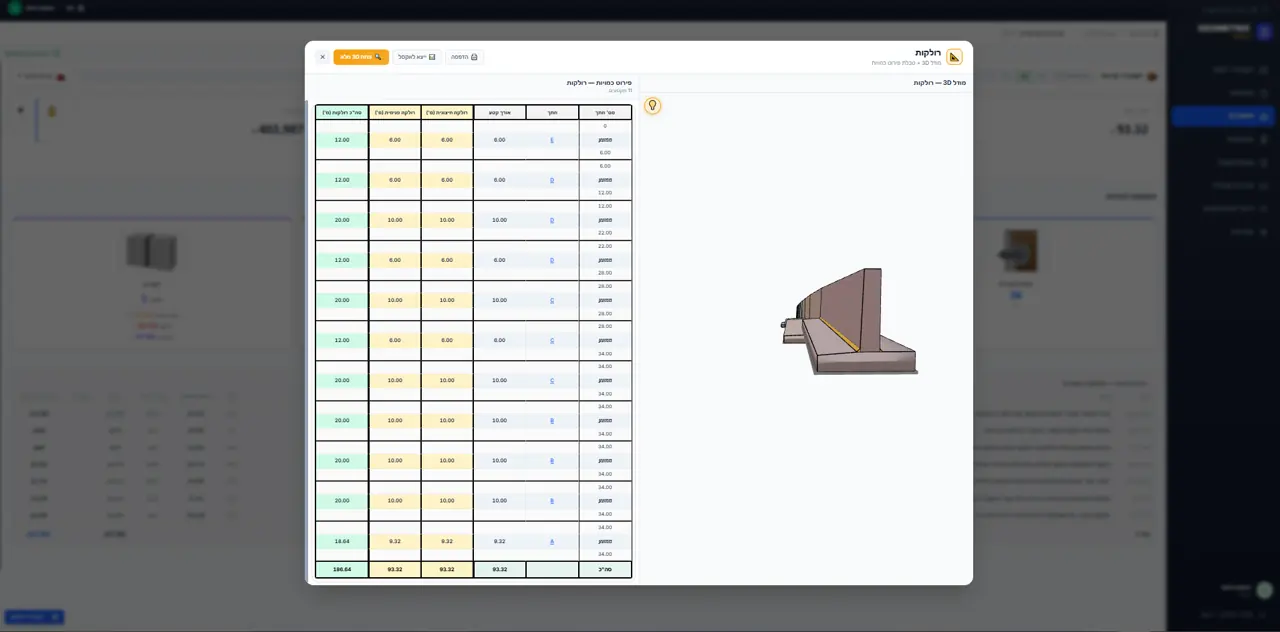
Task: Select the 3D model of the rolkot
Action: pos(850,322)
